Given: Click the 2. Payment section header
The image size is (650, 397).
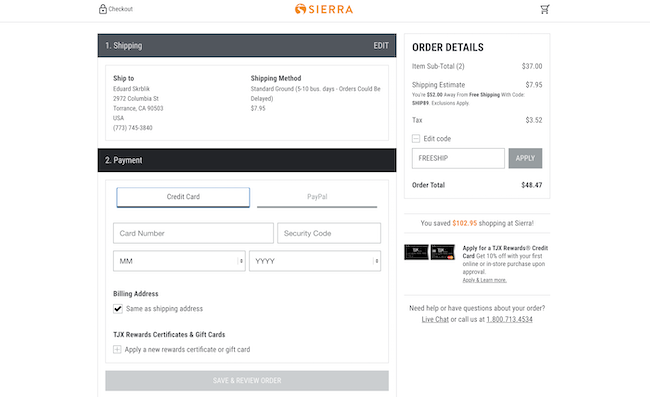Looking at the screenshot, I should tap(247, 160).
